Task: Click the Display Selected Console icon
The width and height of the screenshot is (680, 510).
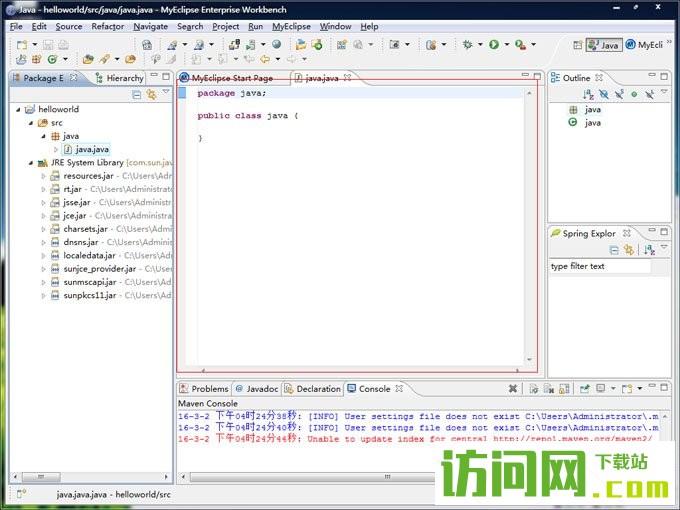Action: pos(601,389)
